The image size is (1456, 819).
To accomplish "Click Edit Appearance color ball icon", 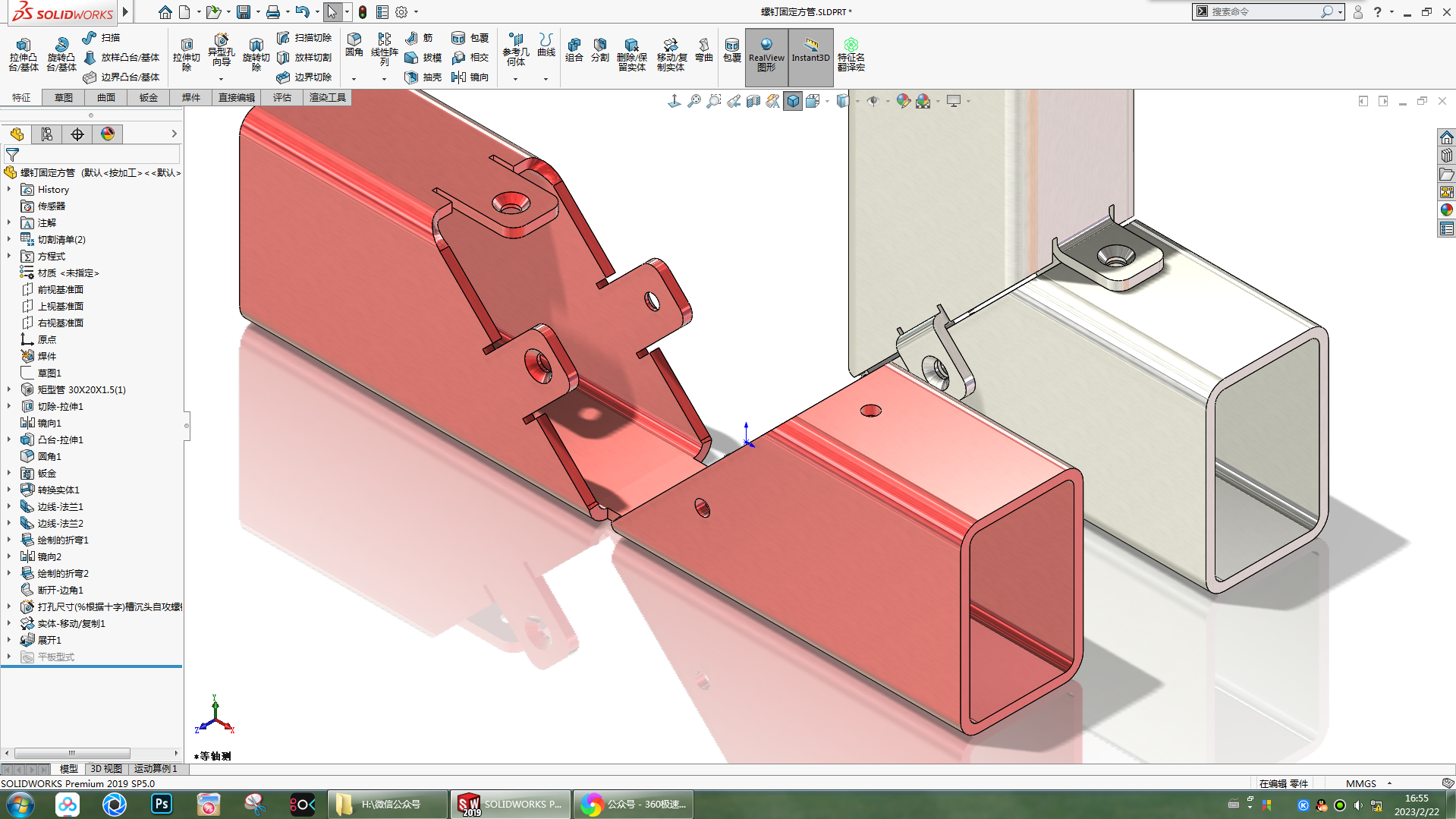I will coord(903,101).
